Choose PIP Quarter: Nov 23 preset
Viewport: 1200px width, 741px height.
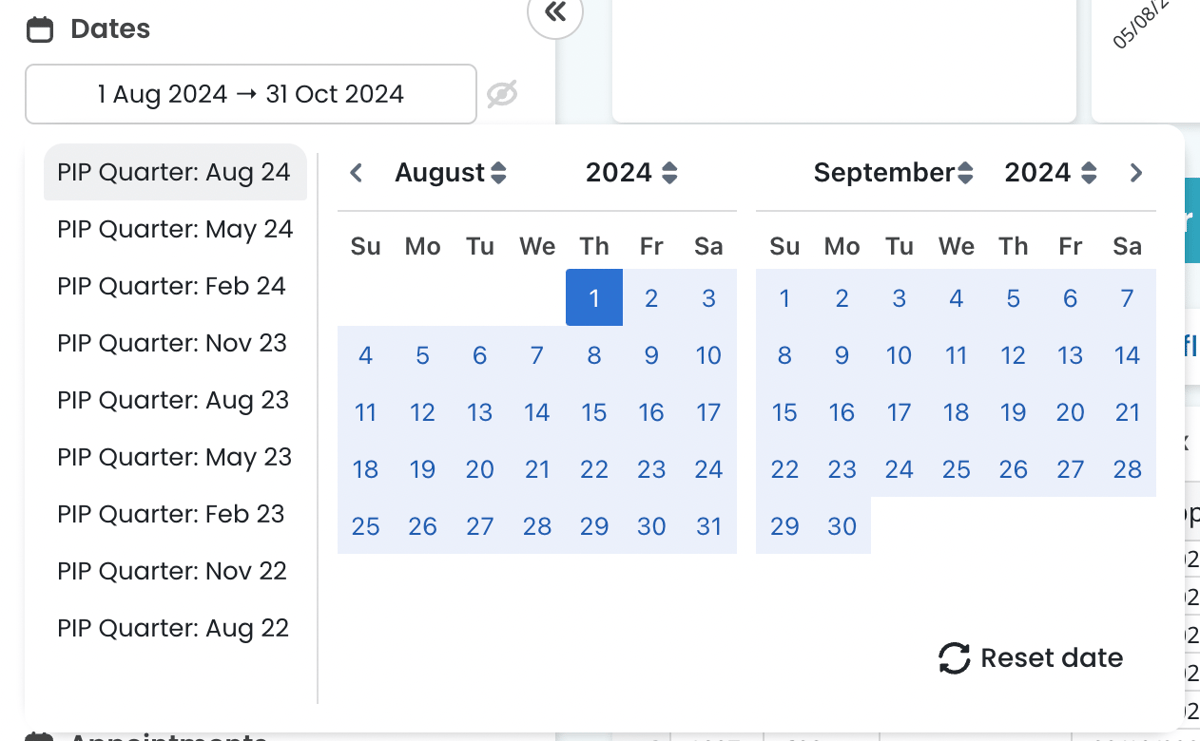click(x=172, y=343)
